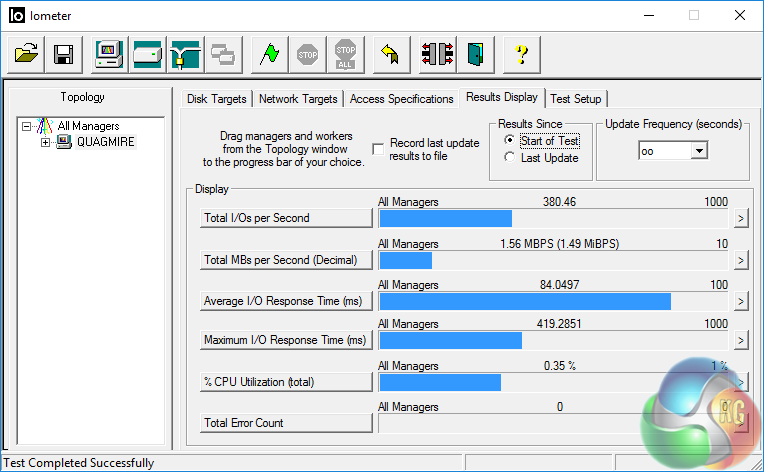
Task: Select All Managers label in Topology
Action: point(88,126)
